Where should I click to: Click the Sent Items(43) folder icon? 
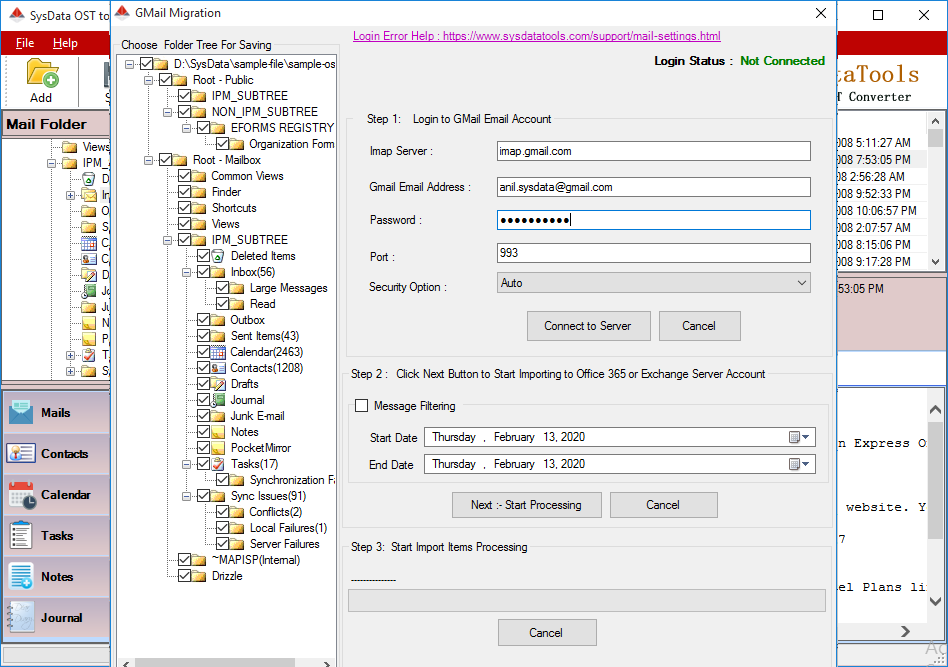[218, 336]
